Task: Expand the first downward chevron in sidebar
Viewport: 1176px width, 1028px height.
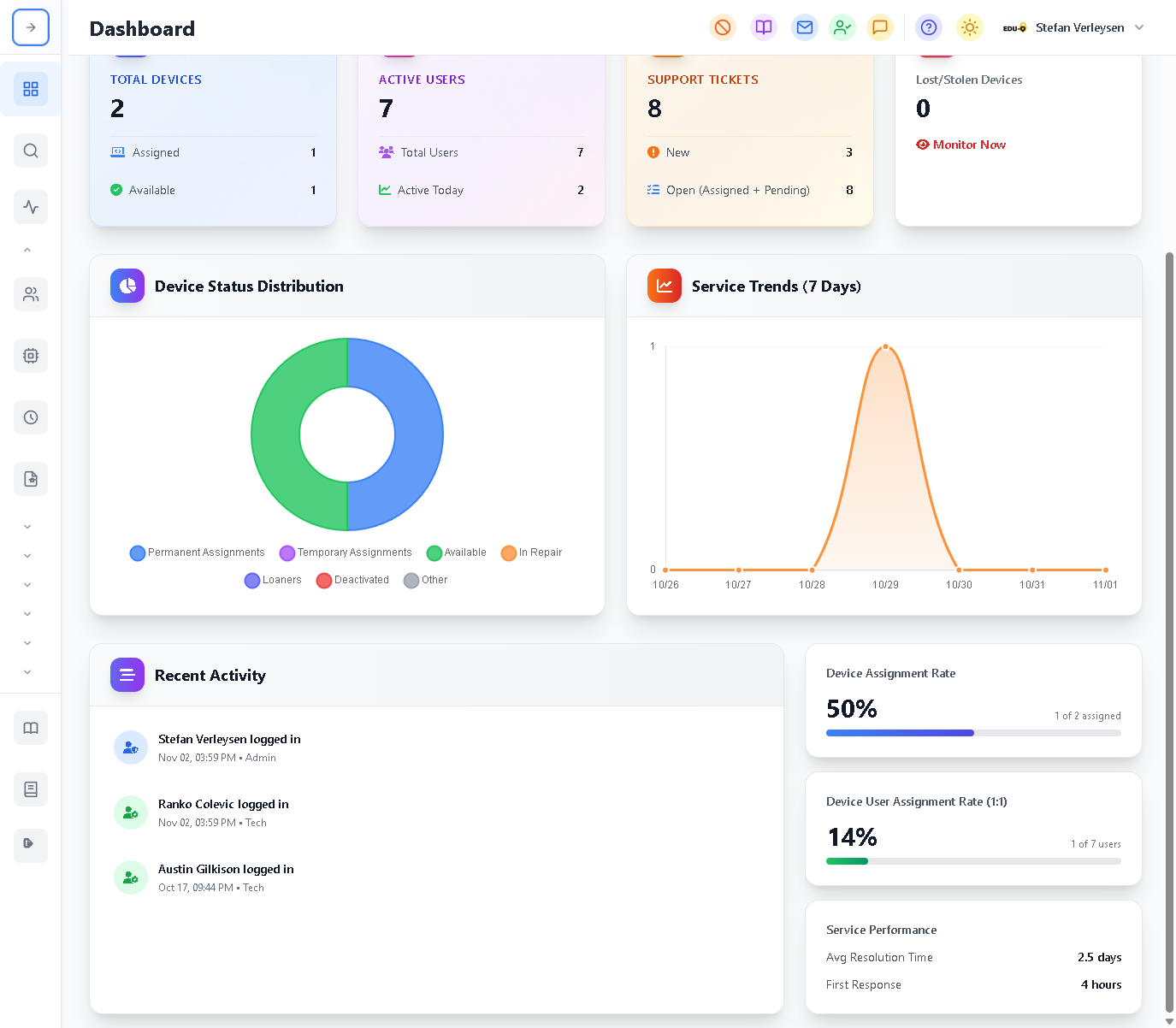Action: click(27, 526)
